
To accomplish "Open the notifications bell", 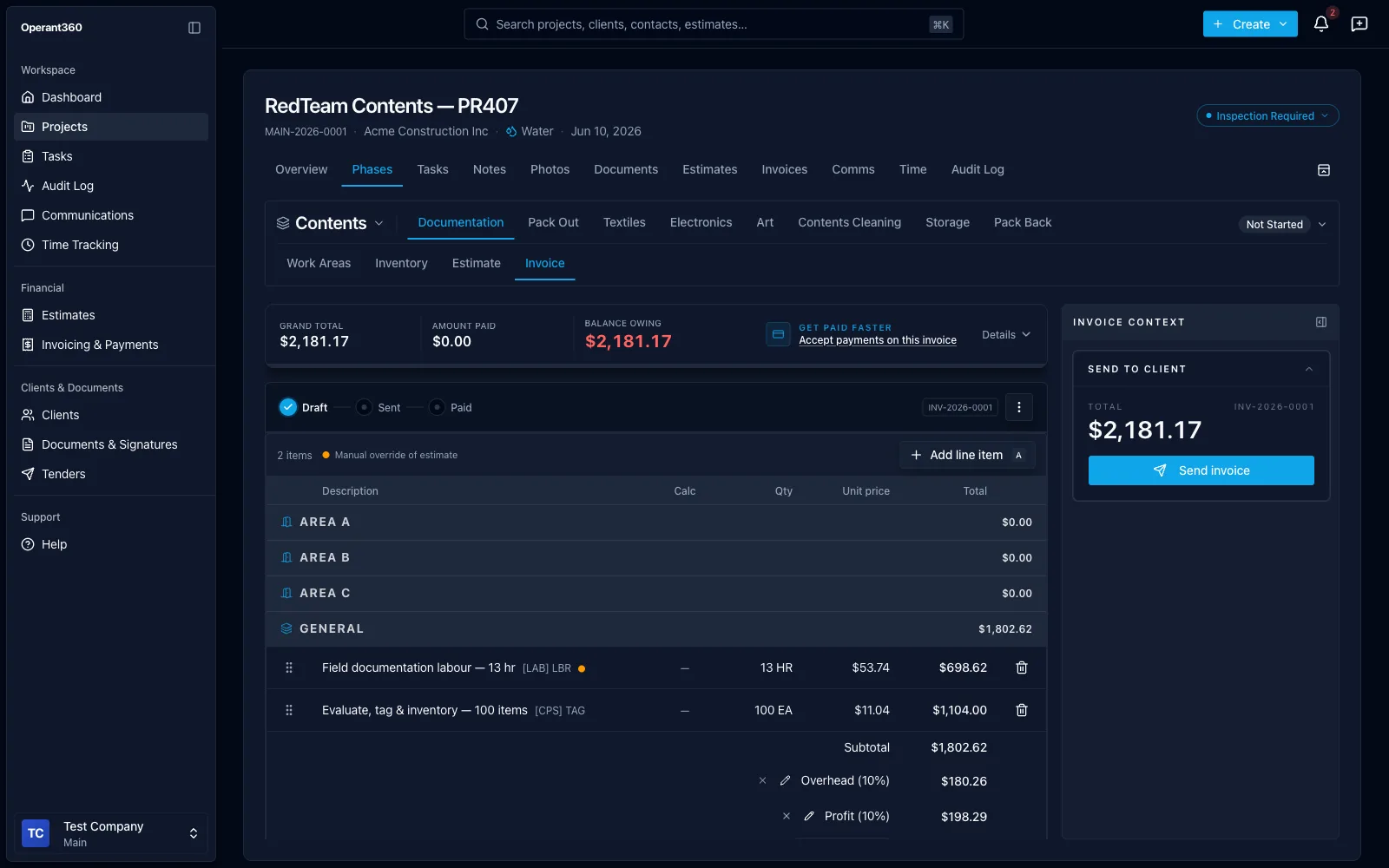I will (1321, 24).
